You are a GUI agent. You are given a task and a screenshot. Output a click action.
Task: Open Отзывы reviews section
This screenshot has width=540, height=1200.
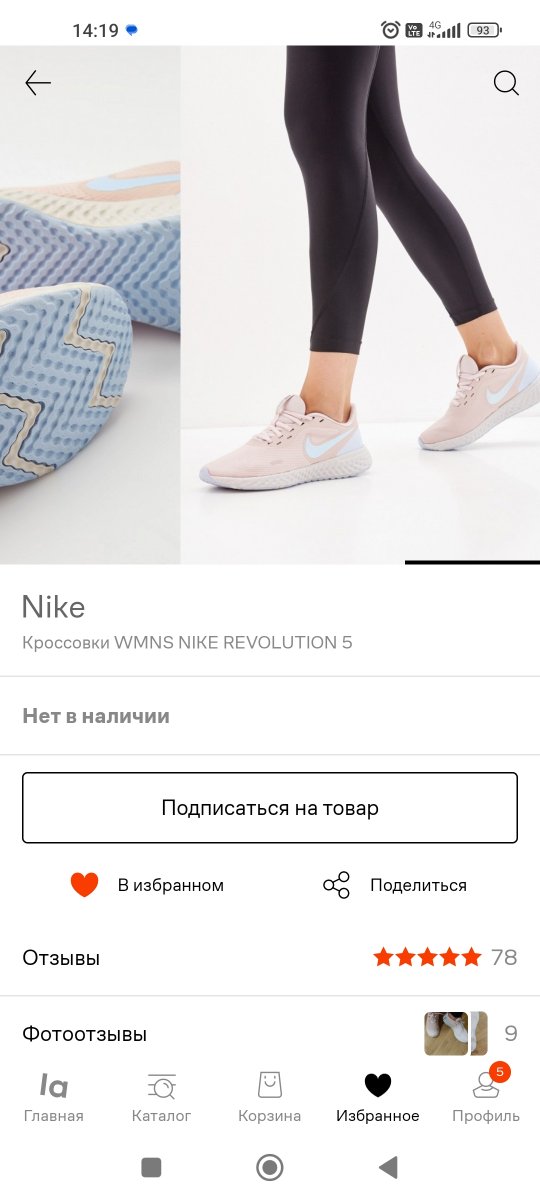(x=270, y=958)
